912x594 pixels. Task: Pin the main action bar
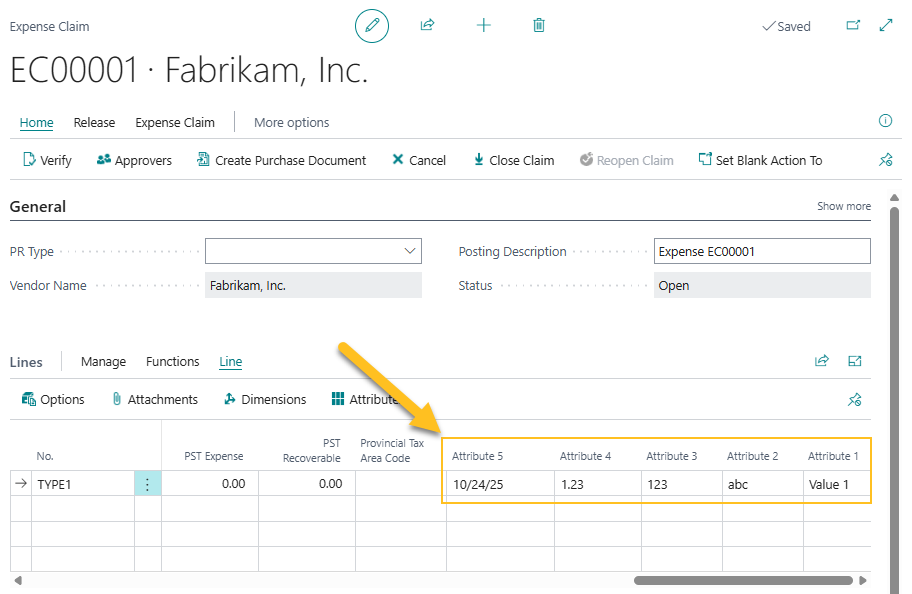click(x=886, y=159)
